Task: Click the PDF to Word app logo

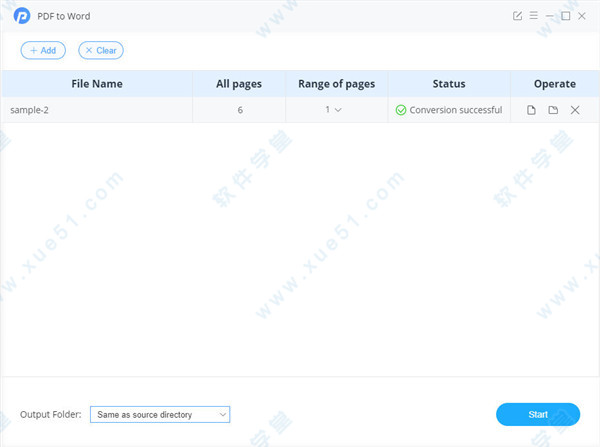Action: point(22,16)
